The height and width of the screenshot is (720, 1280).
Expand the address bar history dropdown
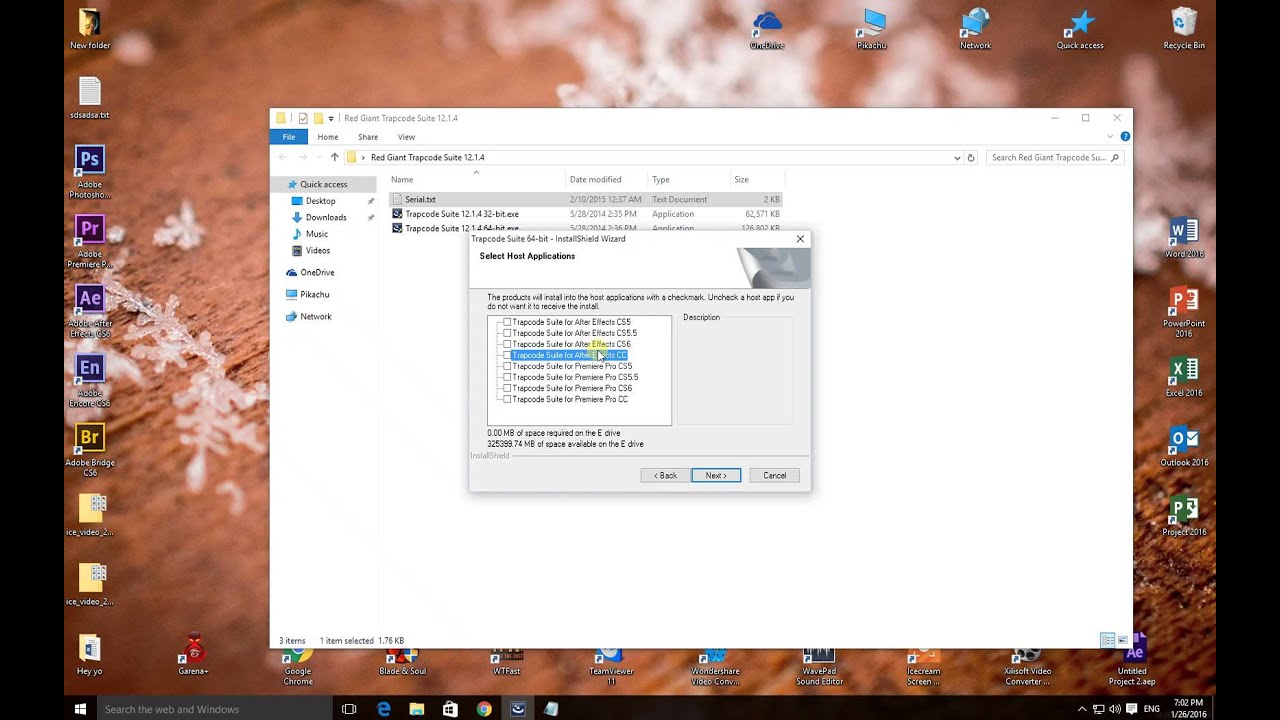point(957,157)
